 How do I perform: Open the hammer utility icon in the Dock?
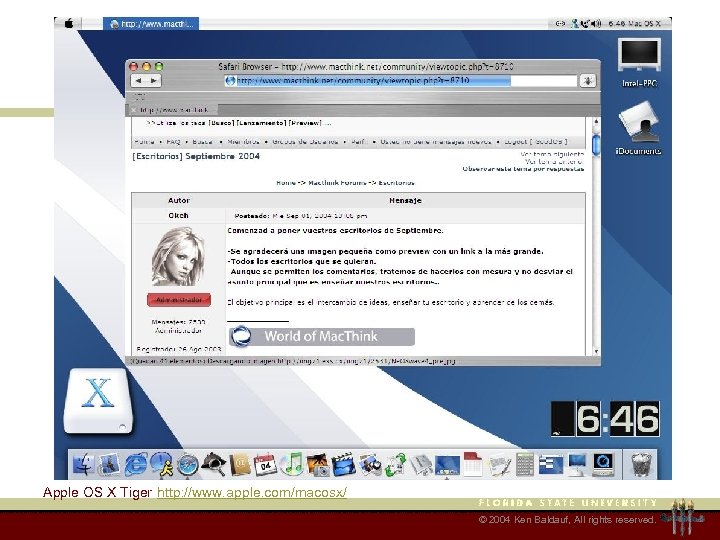click(421, 464)
